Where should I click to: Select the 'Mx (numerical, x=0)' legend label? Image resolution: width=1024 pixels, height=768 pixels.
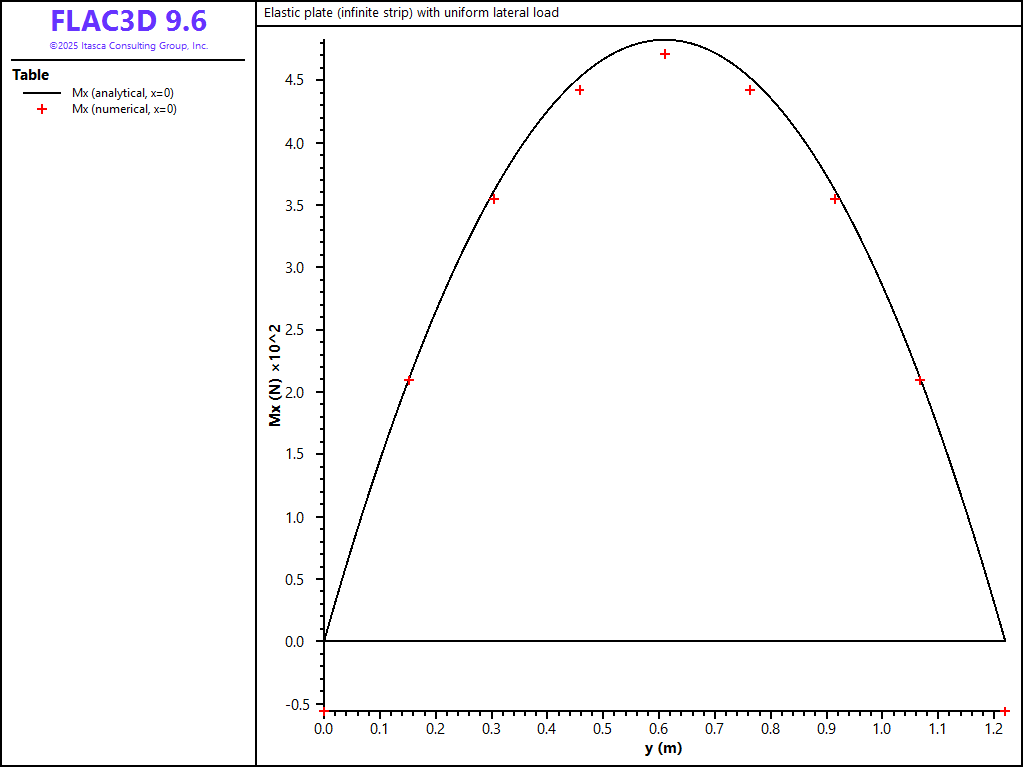[124, 109]
